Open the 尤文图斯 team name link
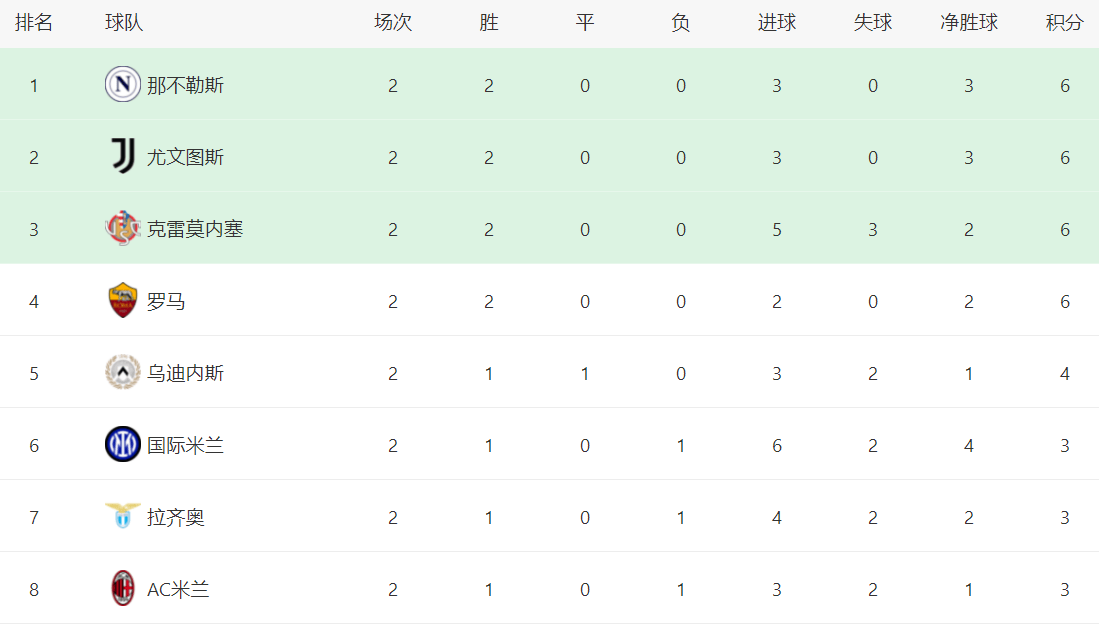Image resolution: width=1099 pixels, height=624 pixels. point(185,158)
